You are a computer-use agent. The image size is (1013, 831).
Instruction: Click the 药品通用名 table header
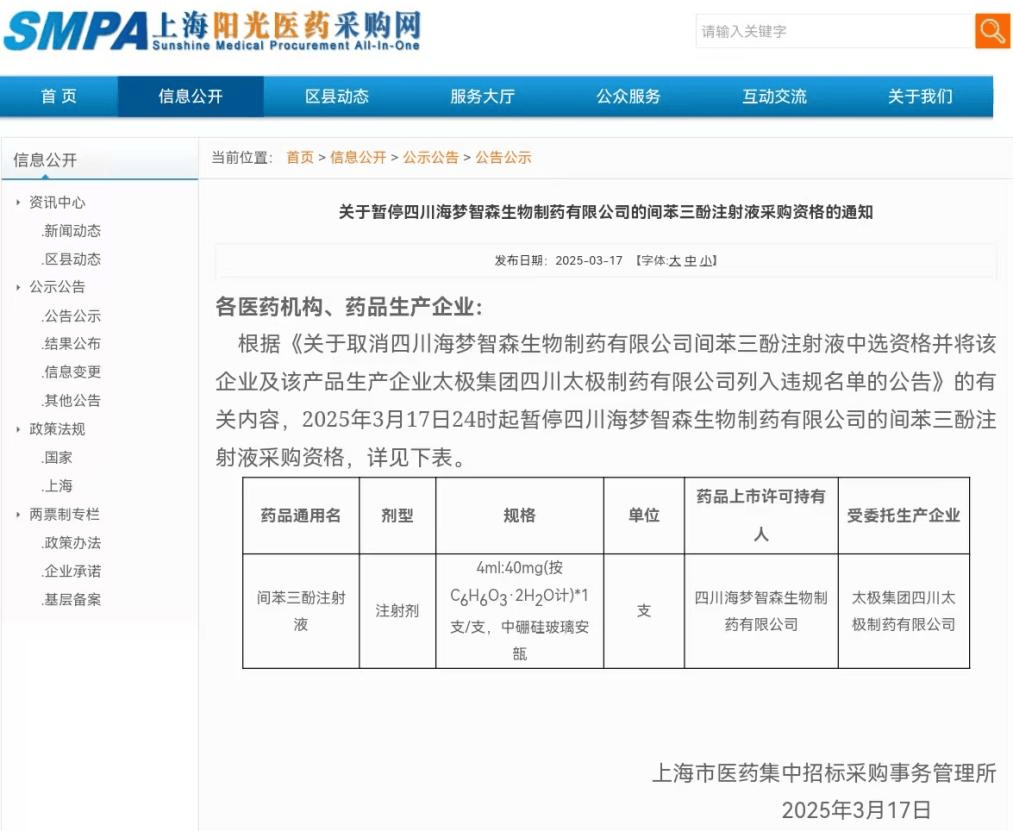point(300,515)
